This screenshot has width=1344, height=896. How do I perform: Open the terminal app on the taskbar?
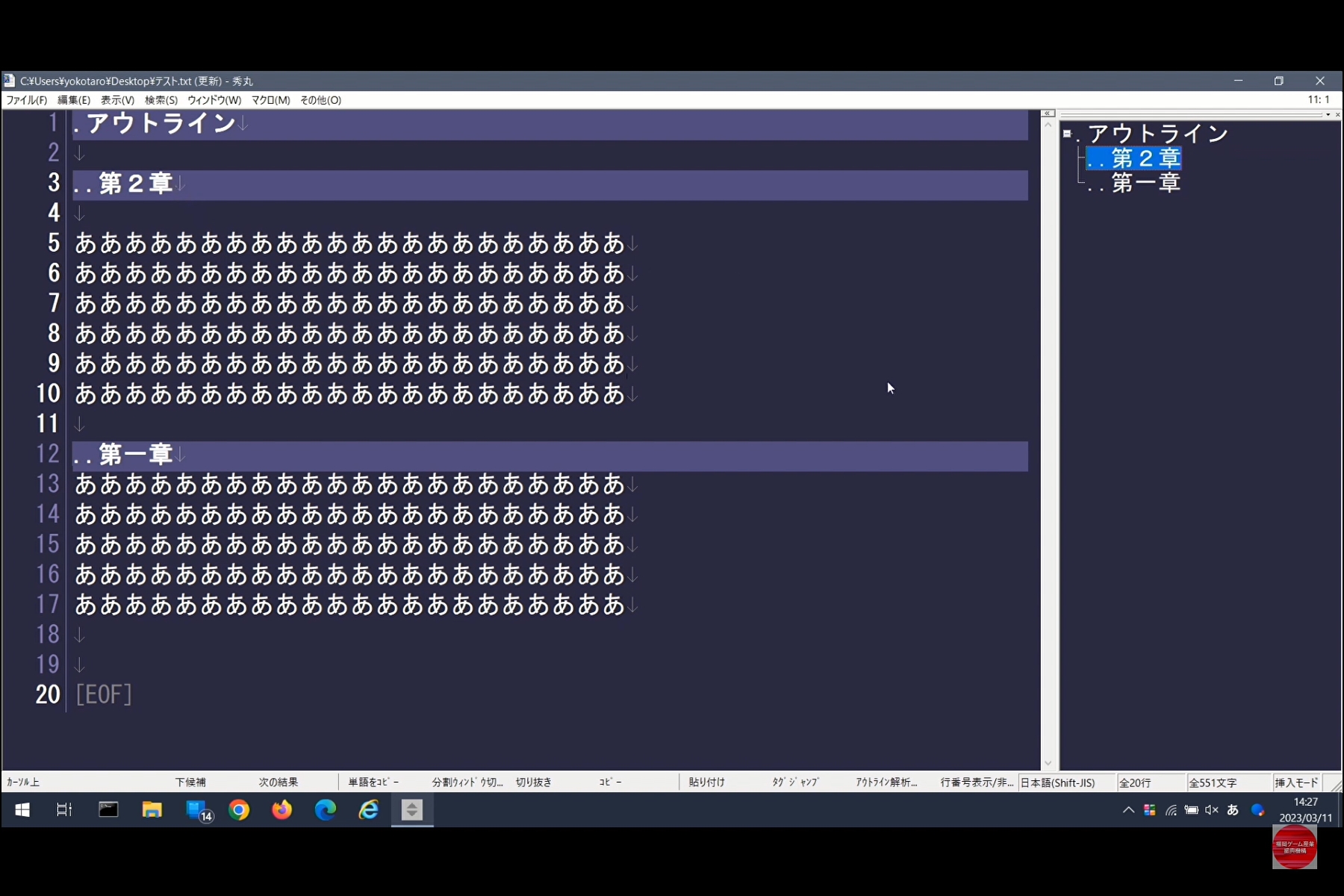coord(108,810)
